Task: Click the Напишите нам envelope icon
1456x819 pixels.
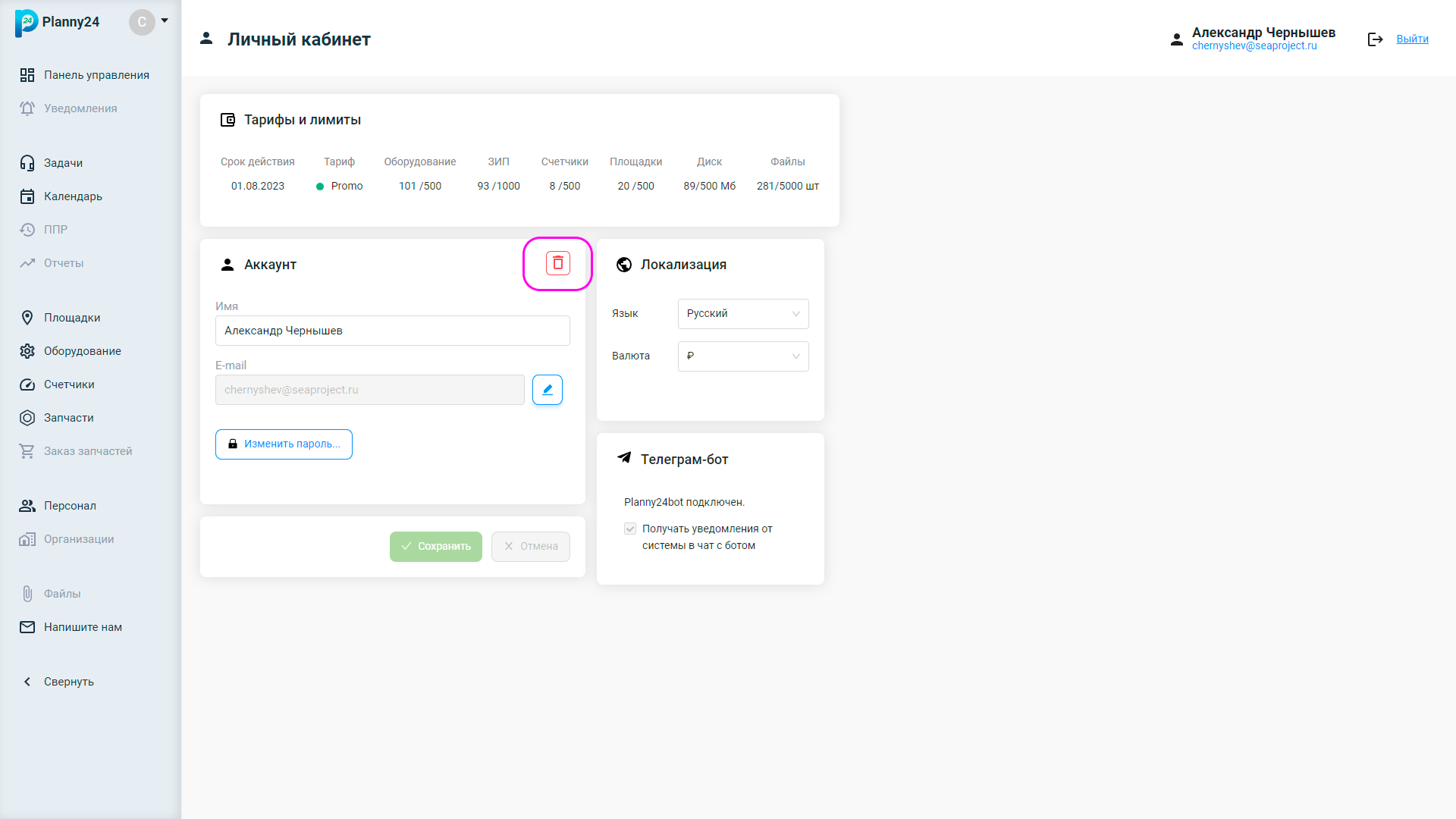Action: [x=27, y=627]
